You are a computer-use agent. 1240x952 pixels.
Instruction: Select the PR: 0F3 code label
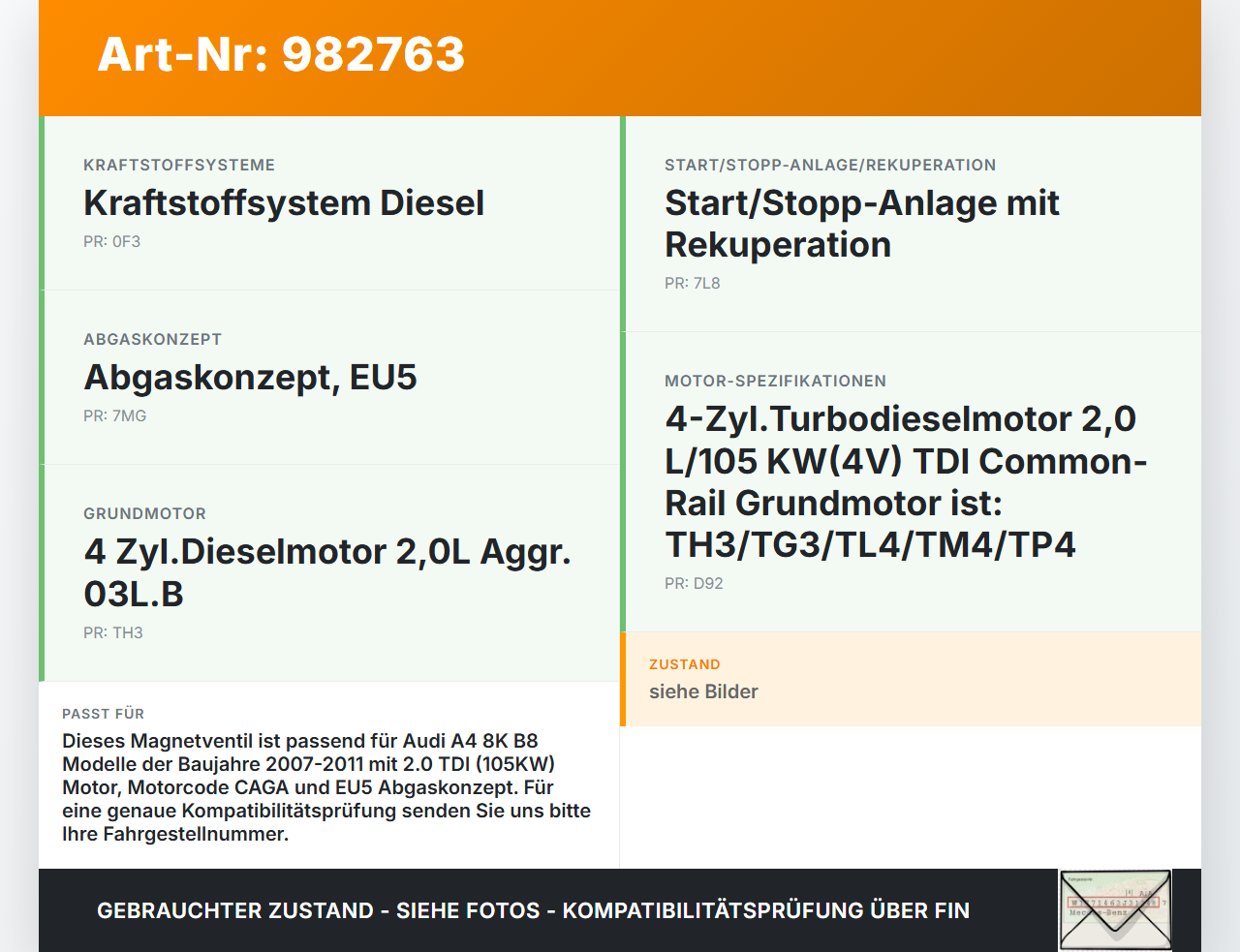112,241
